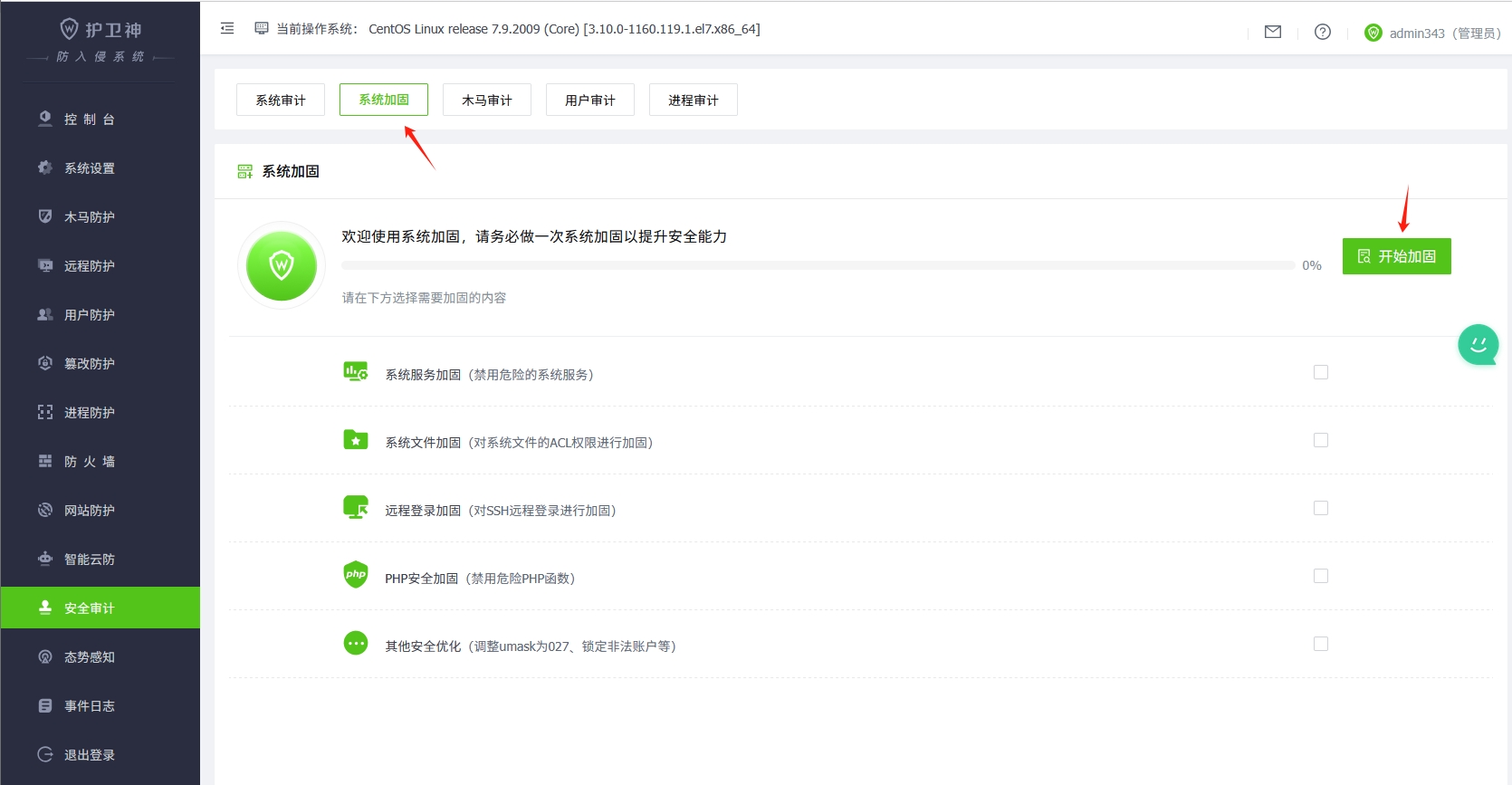Click the hardening progress bar
This screenshot has width=1512, height=785.
click(818, 265)
